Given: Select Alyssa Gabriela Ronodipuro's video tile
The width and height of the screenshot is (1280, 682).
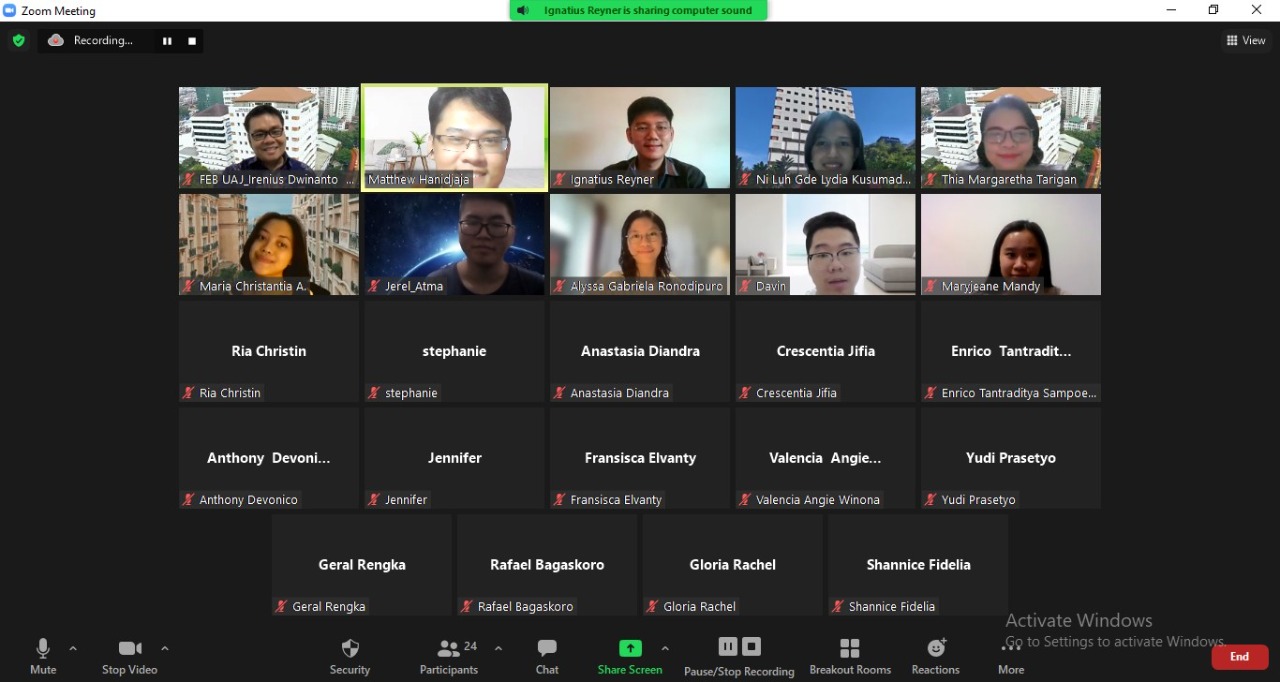Looking at the screenshot, I should [x=640, y=245].
